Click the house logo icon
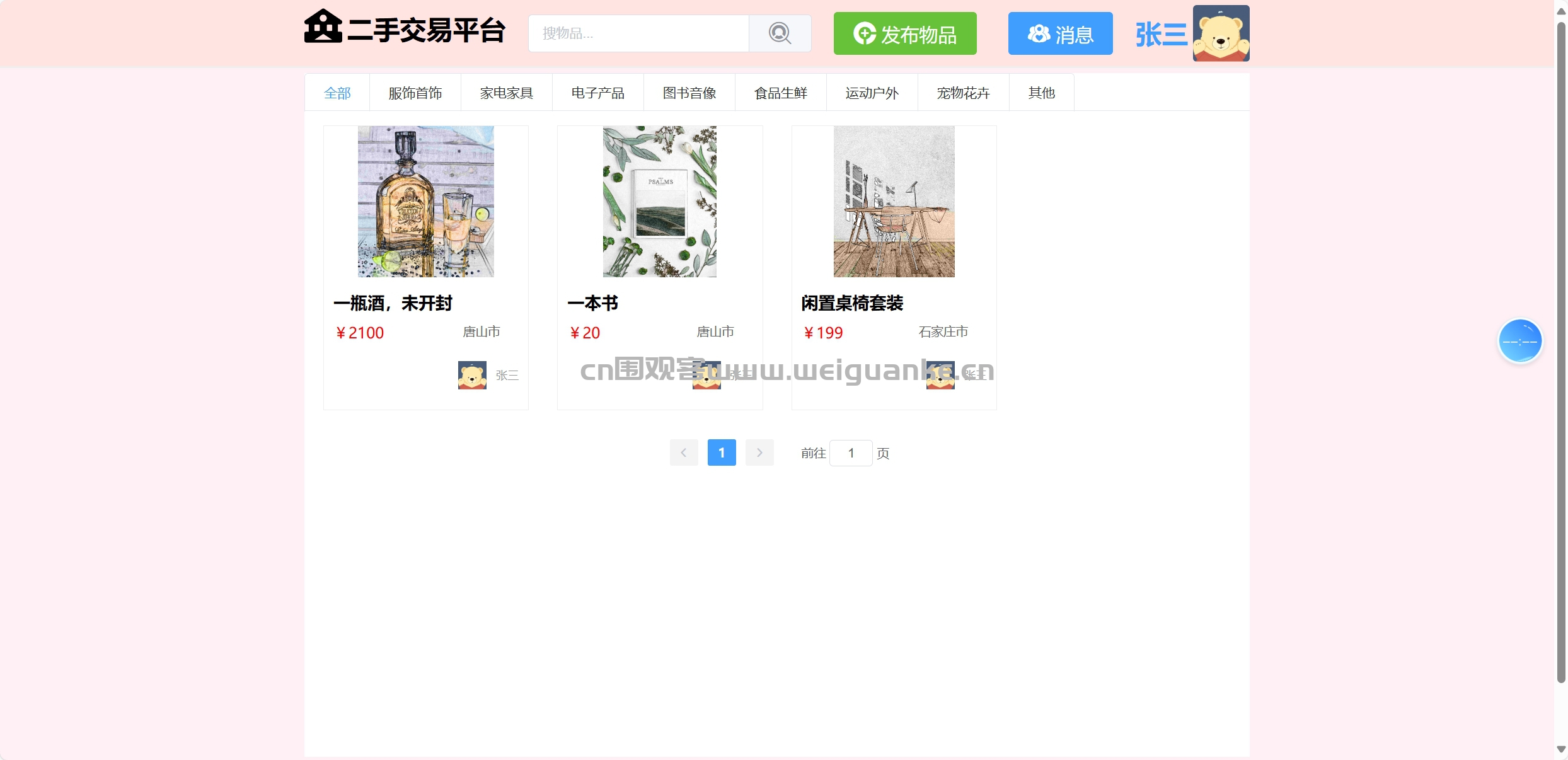Viewport: 1568px width, 760px height. 323,26
